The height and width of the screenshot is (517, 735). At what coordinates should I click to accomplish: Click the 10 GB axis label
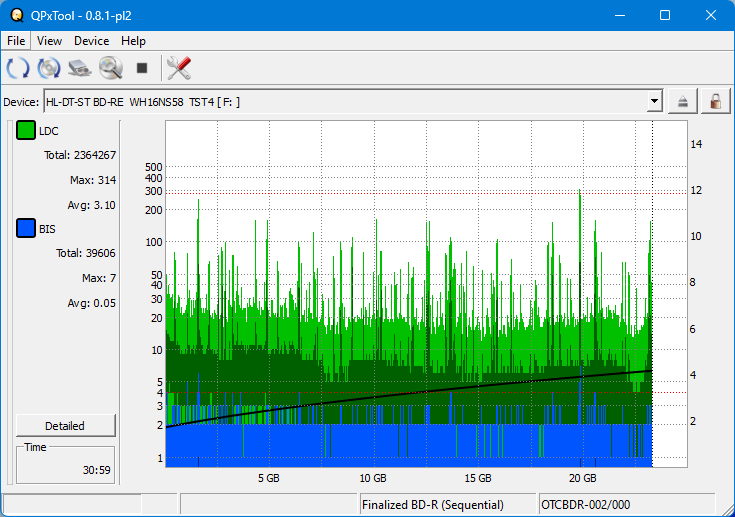coord(373,478)
